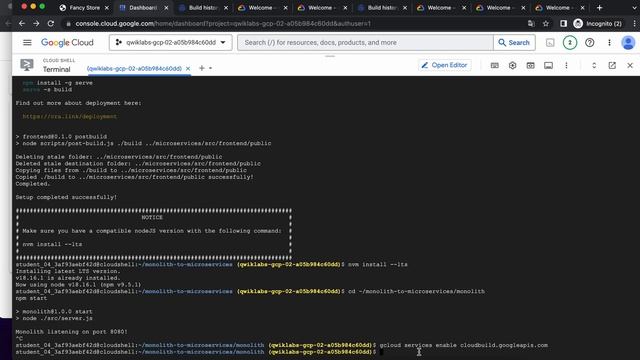Expand the new session dropdown arrow
Screen dimensions: 640x360
[211, 68]
